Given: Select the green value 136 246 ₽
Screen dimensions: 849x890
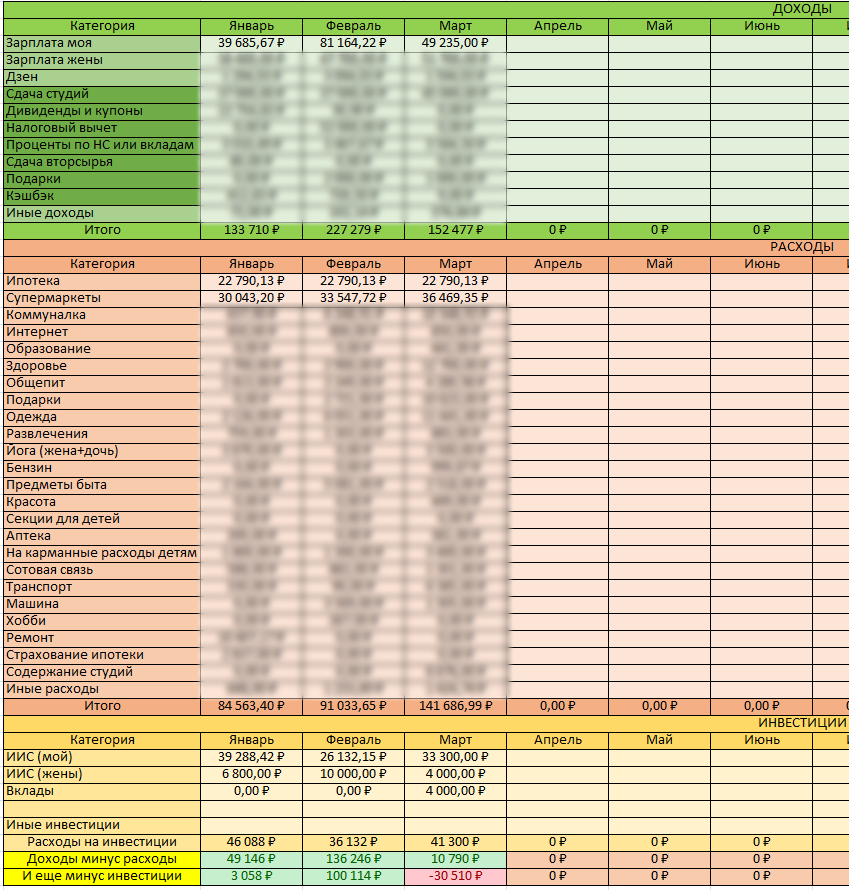Looking at the screenshot, I should [x=354, y=859].
